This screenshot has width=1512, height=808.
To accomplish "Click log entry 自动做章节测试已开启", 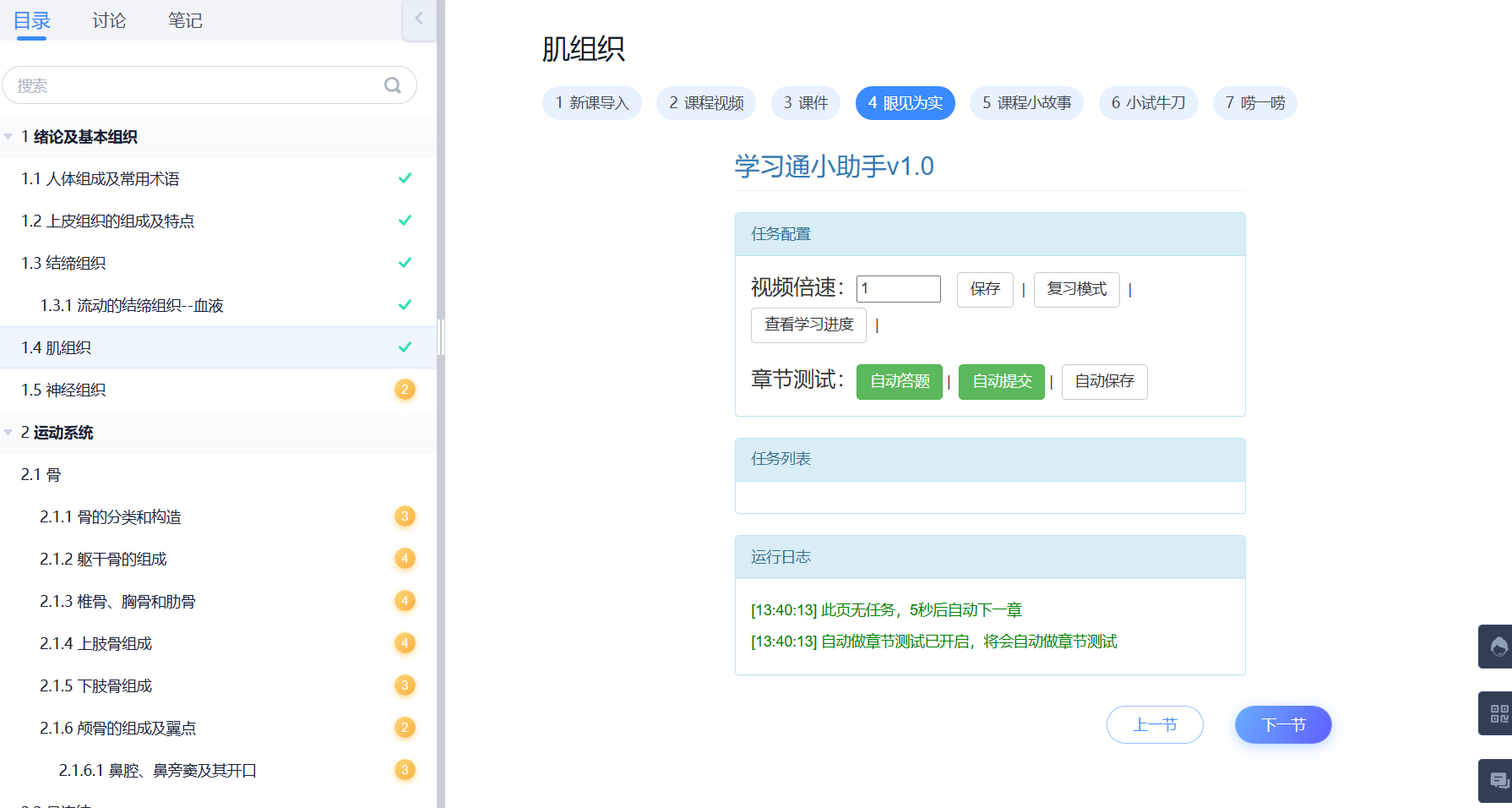I will click(933, 641).
